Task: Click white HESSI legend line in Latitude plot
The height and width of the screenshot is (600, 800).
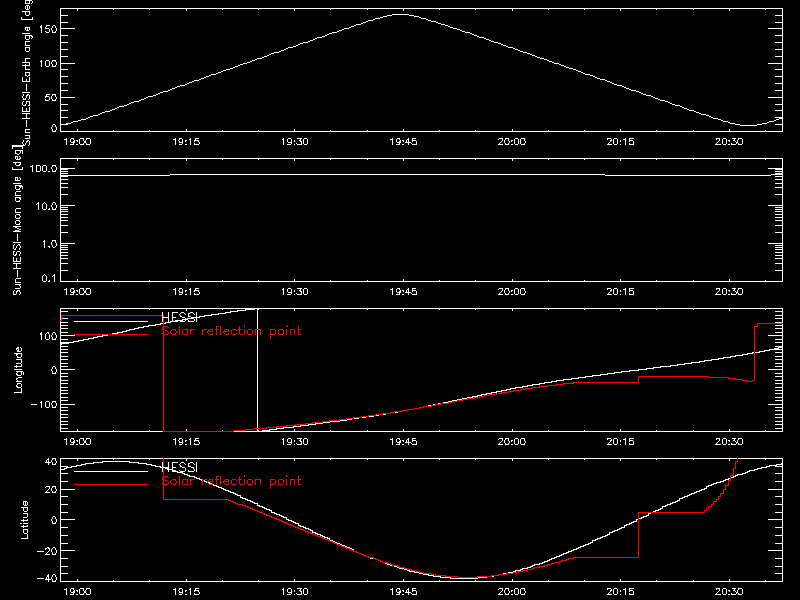Action: (x=111, y=471)
